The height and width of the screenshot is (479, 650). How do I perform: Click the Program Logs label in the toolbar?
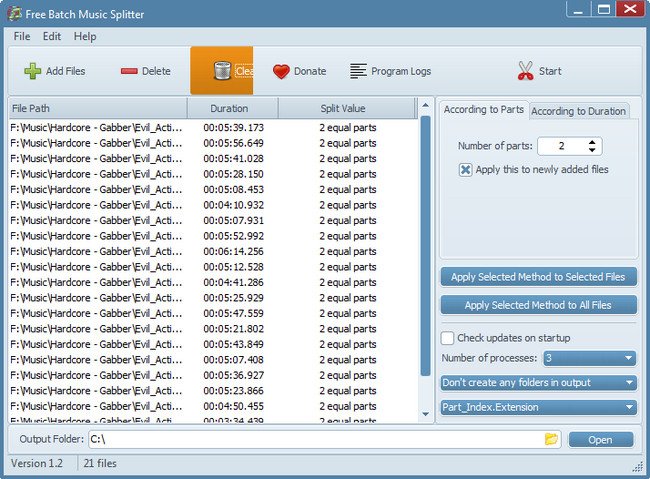tap(401, 71)
